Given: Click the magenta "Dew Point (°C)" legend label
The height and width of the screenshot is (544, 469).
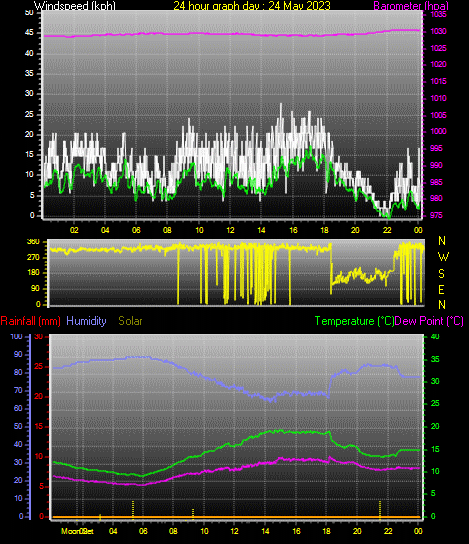Looking at the screenshot, I should point(429,321).
